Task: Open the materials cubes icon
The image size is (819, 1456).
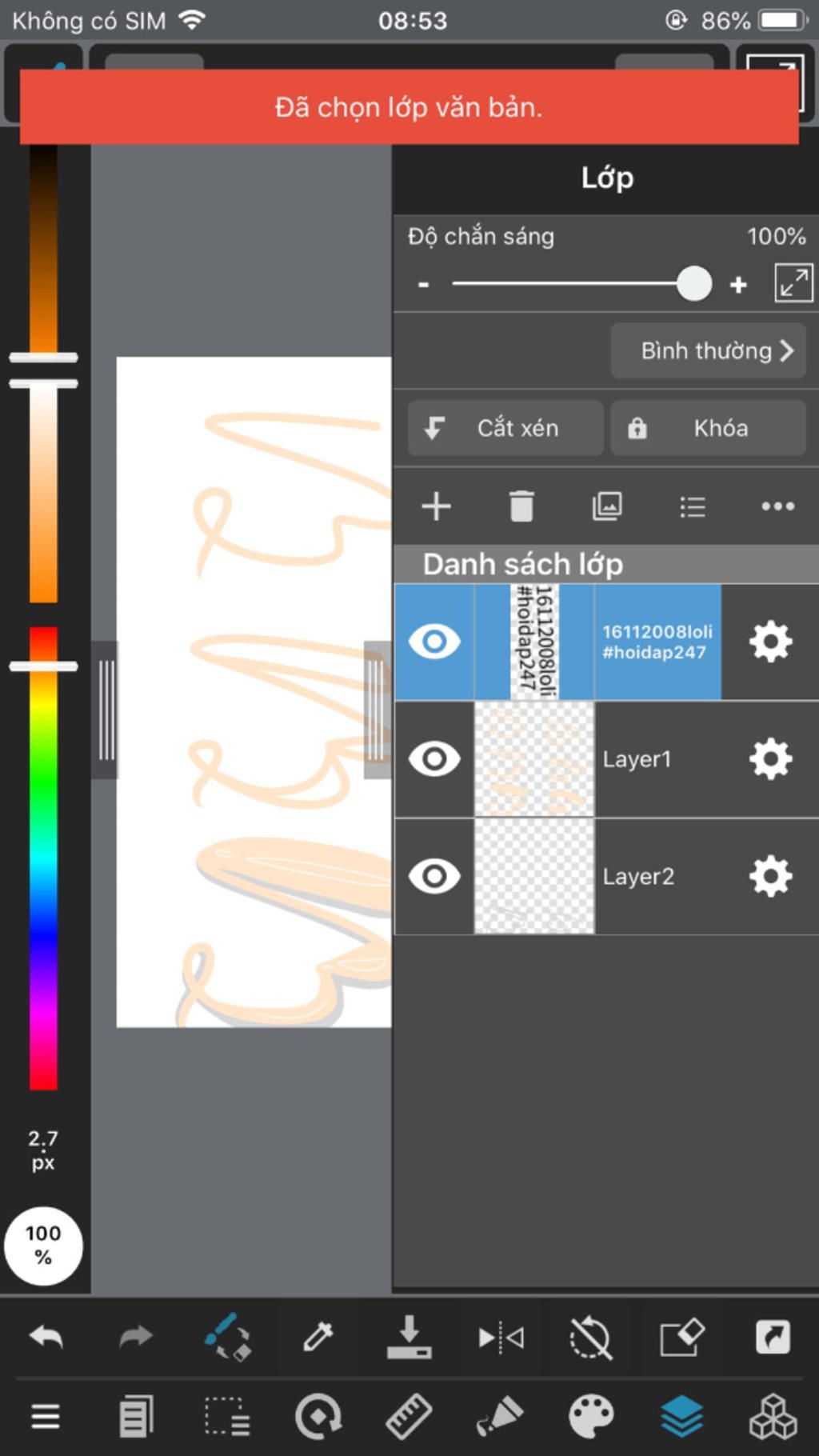Action: (x=773, y=1417)
